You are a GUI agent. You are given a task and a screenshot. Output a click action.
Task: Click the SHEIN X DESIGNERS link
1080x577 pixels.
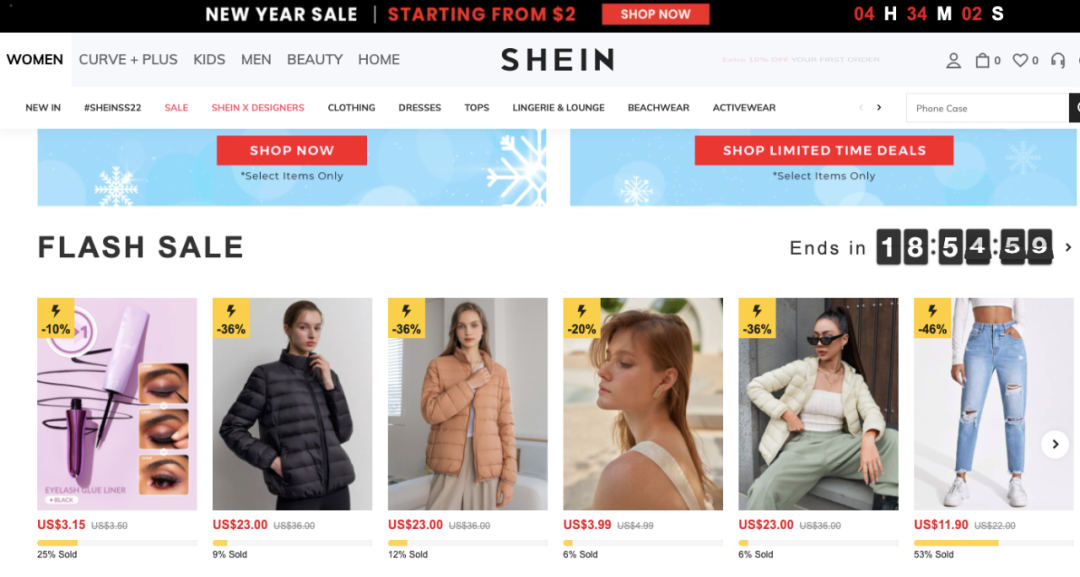coord(258,107)
